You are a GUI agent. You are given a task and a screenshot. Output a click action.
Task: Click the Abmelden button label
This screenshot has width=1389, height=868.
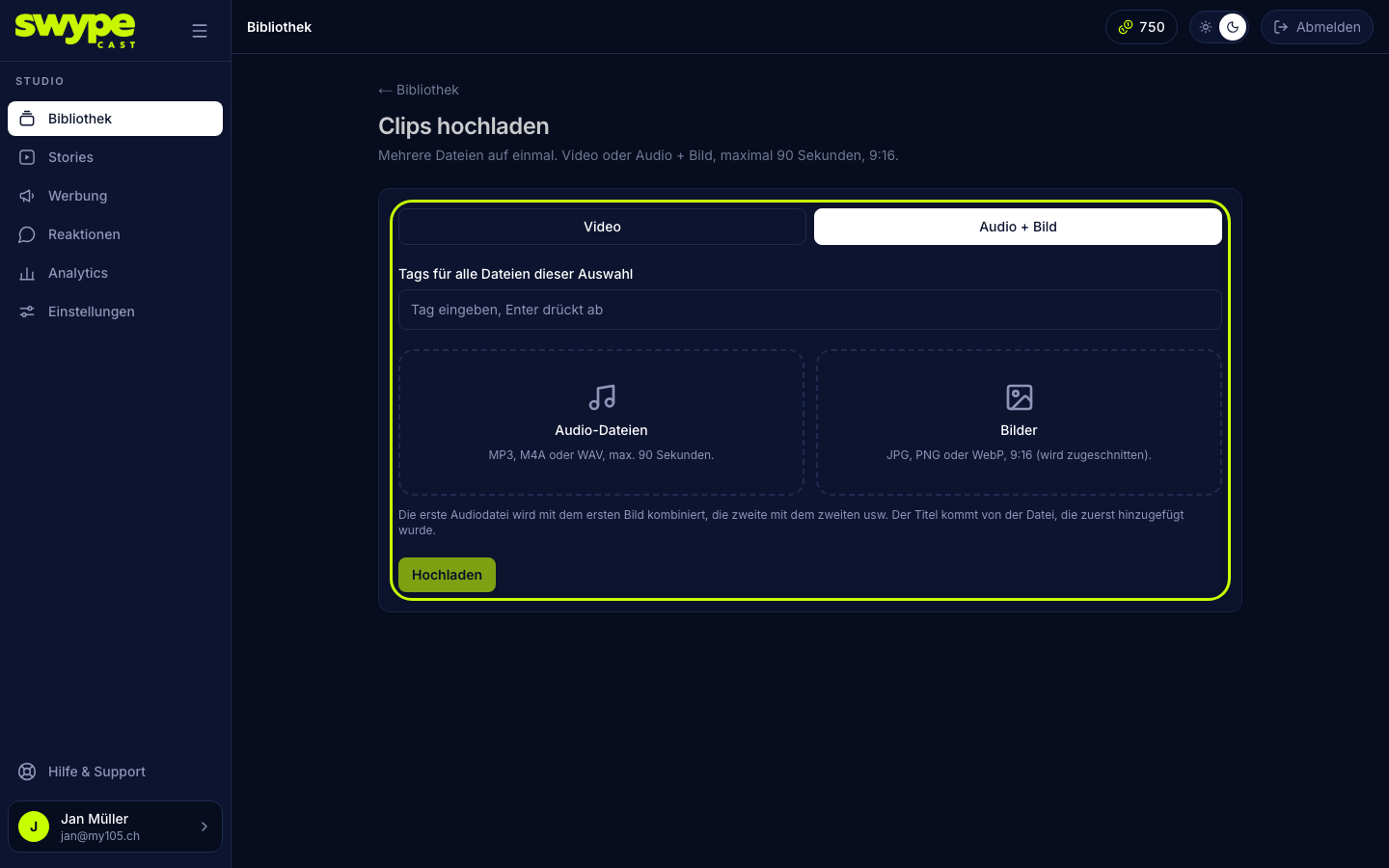point(1328,27)
